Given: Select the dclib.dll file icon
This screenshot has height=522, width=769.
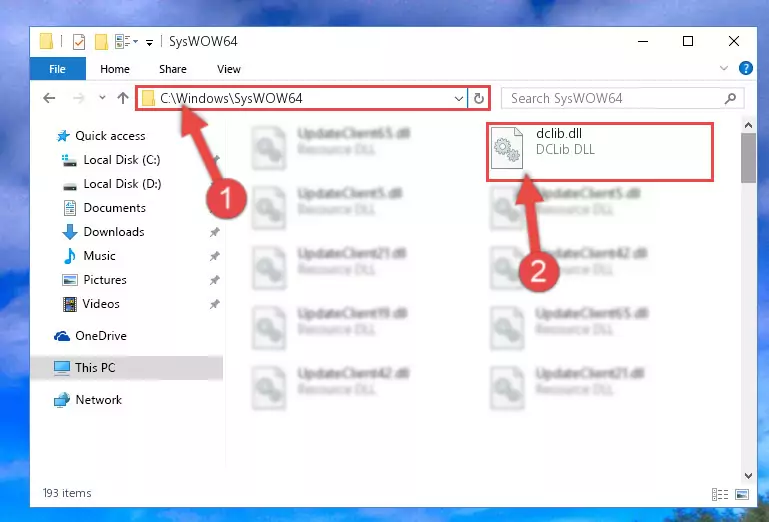Looking at the screenshot, I should [x=507, y=147].
